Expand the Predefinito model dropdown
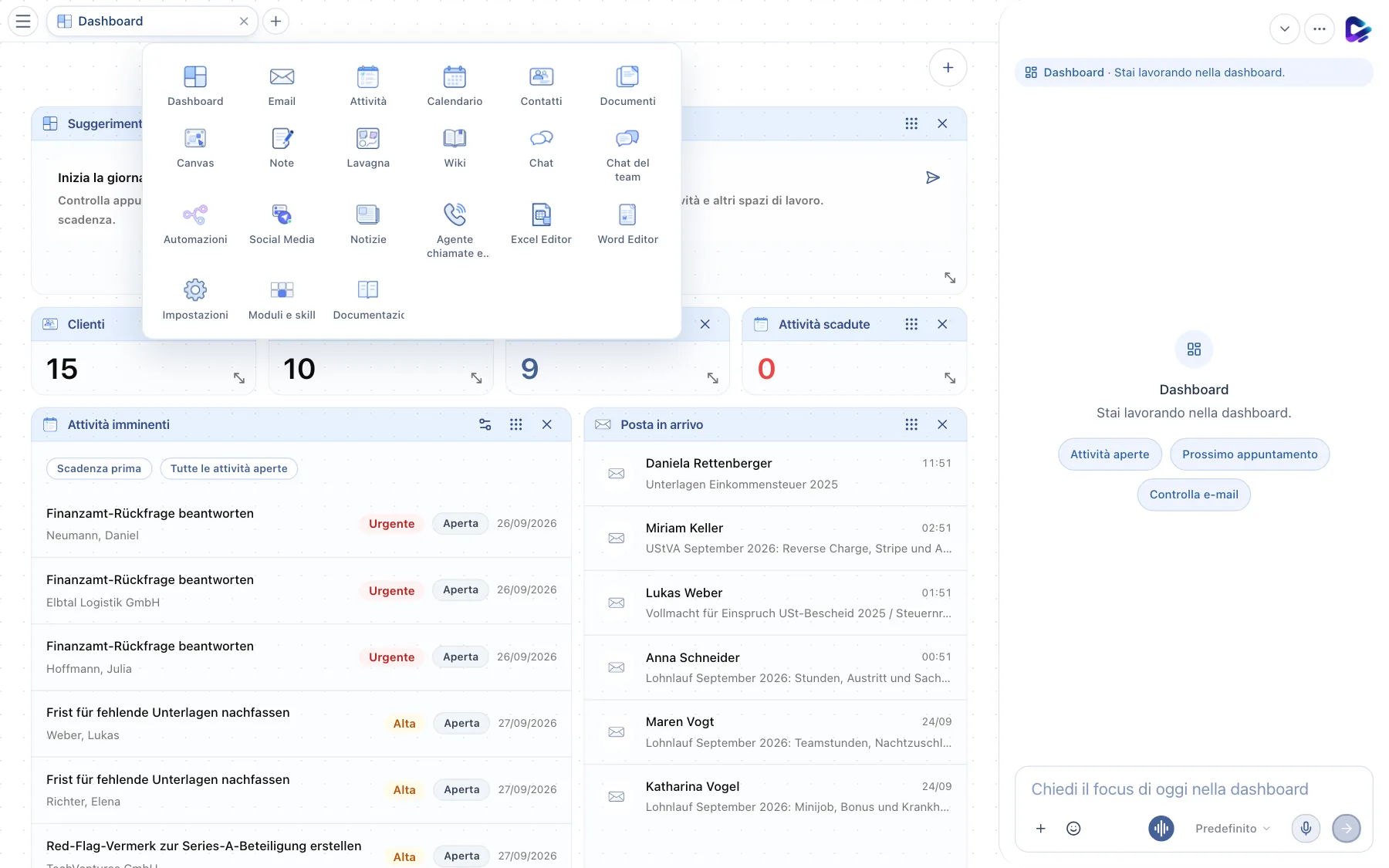The height and width of the screenshot is (868, 1389). click(x=1232, y=828)
